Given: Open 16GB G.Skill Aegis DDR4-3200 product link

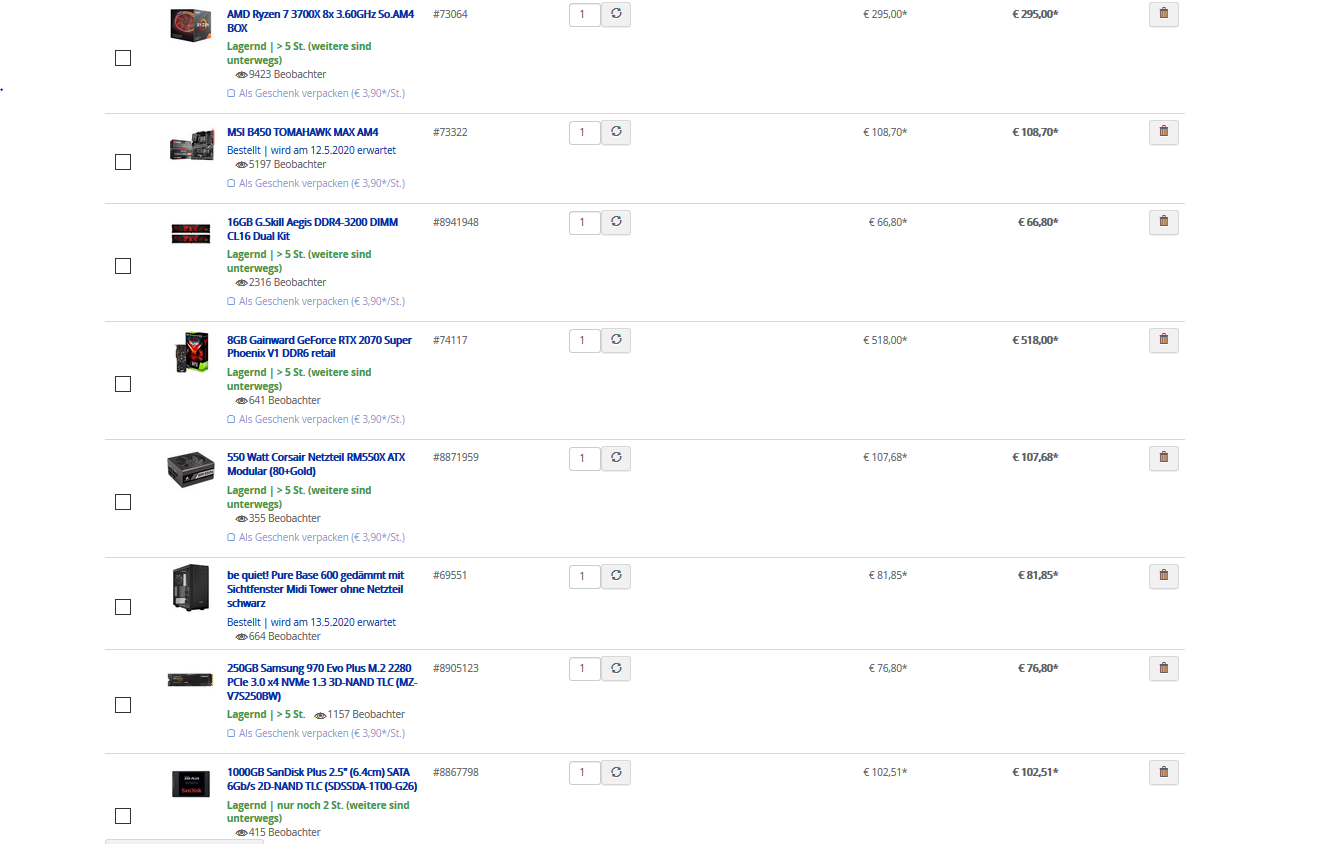Looking at the screenshot, I should pos(312,229).
